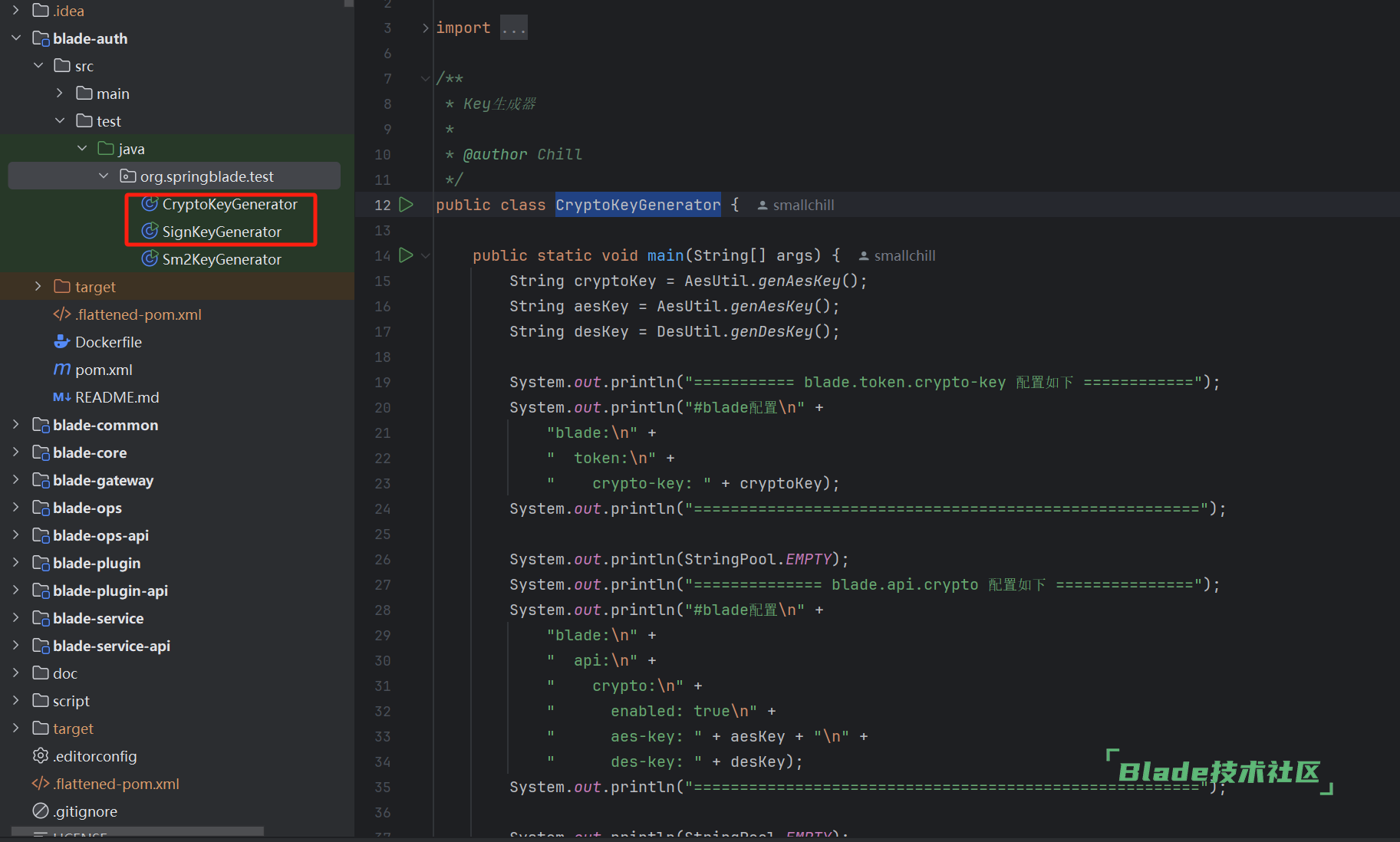Image resolution: width=1400 pixels, height=842 pixels.
Task: Collapse the main method fold arrow
Action: 426,255
